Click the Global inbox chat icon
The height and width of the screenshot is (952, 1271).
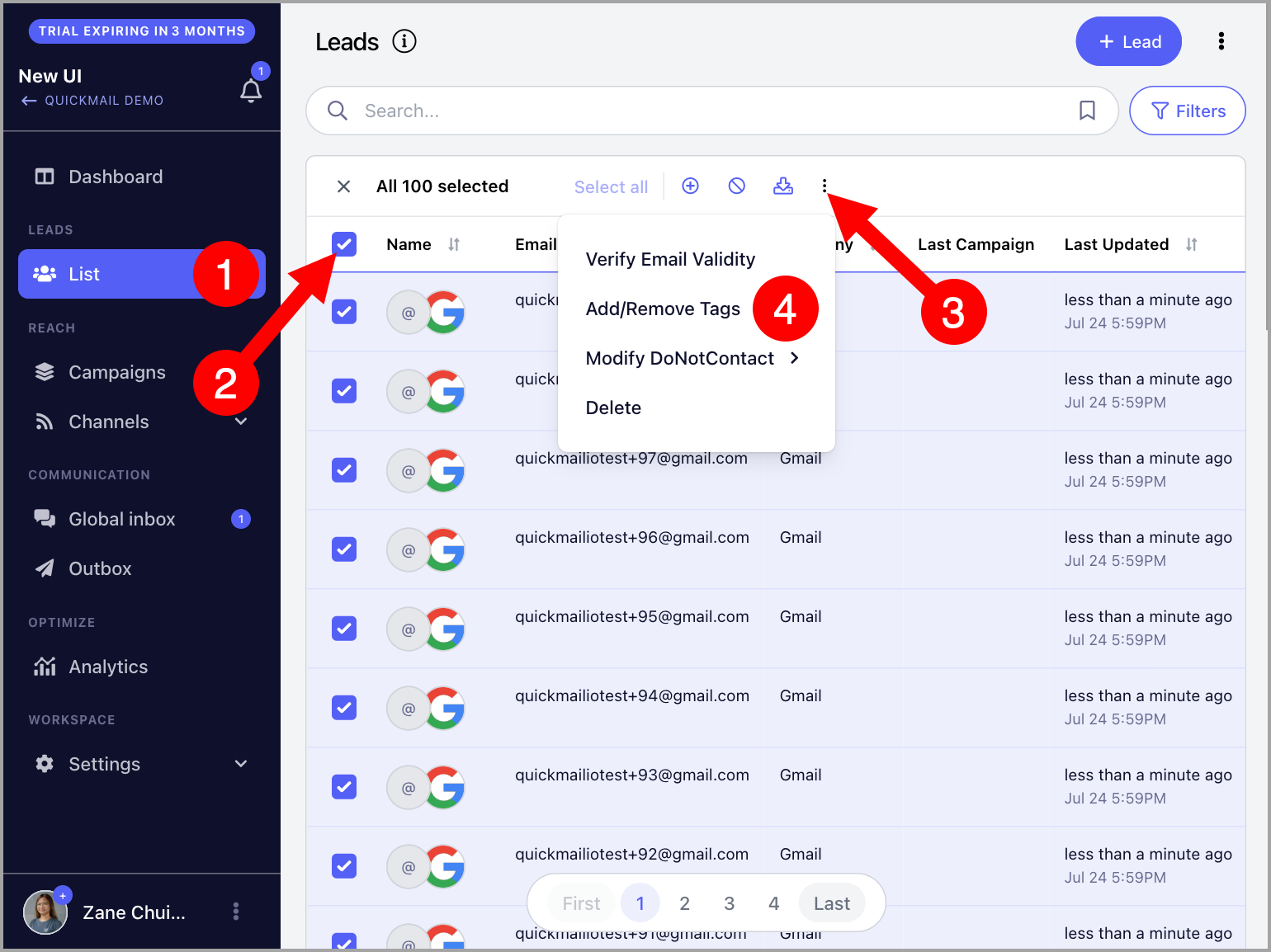click(x=45, y=519)
